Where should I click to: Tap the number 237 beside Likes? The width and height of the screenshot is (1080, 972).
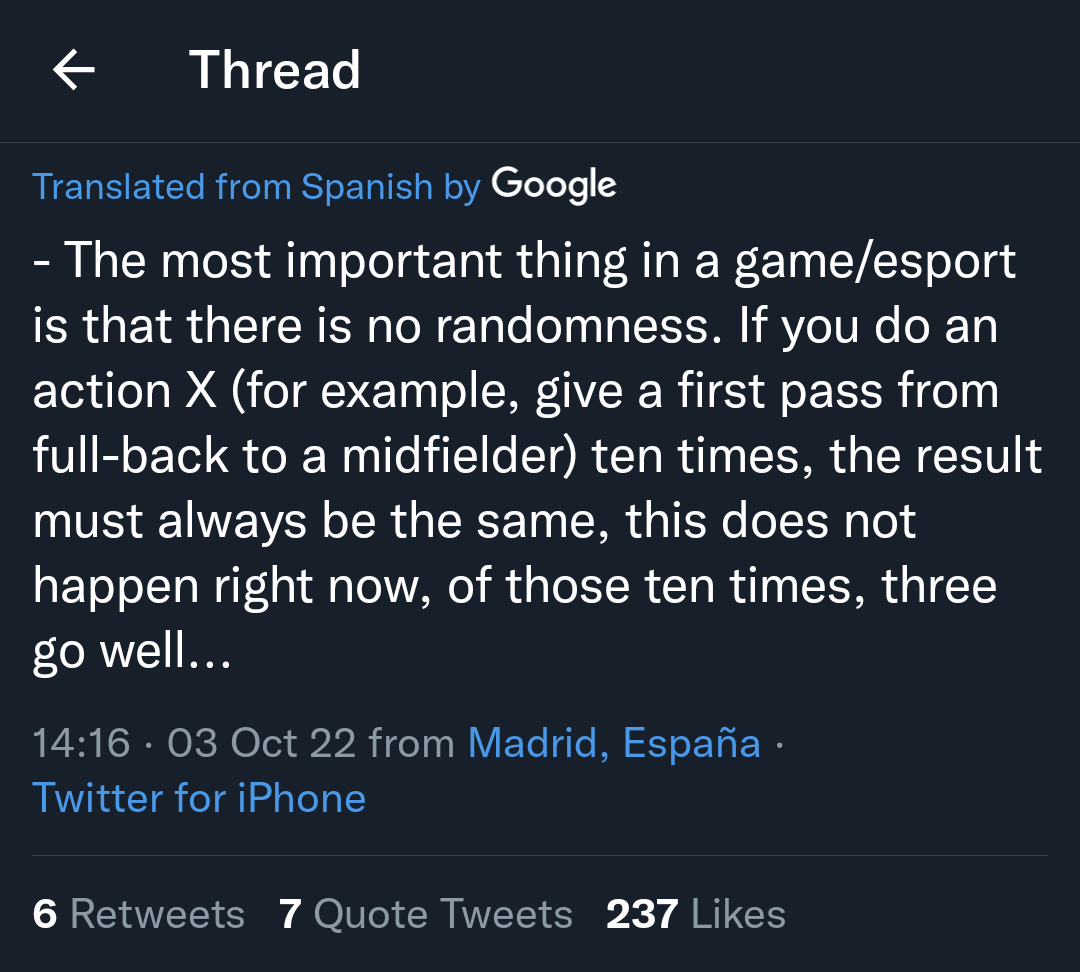642,914
